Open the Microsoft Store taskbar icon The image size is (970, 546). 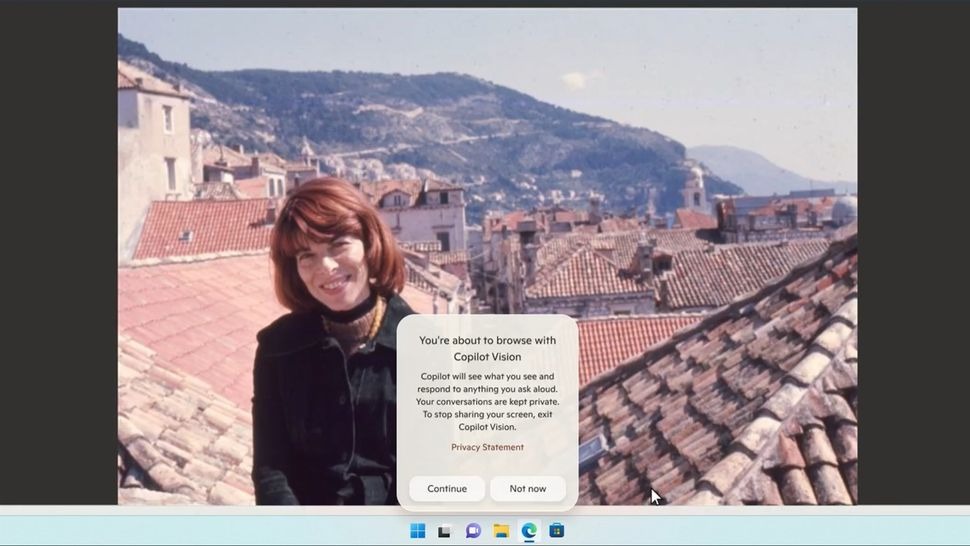click(557, 531)
